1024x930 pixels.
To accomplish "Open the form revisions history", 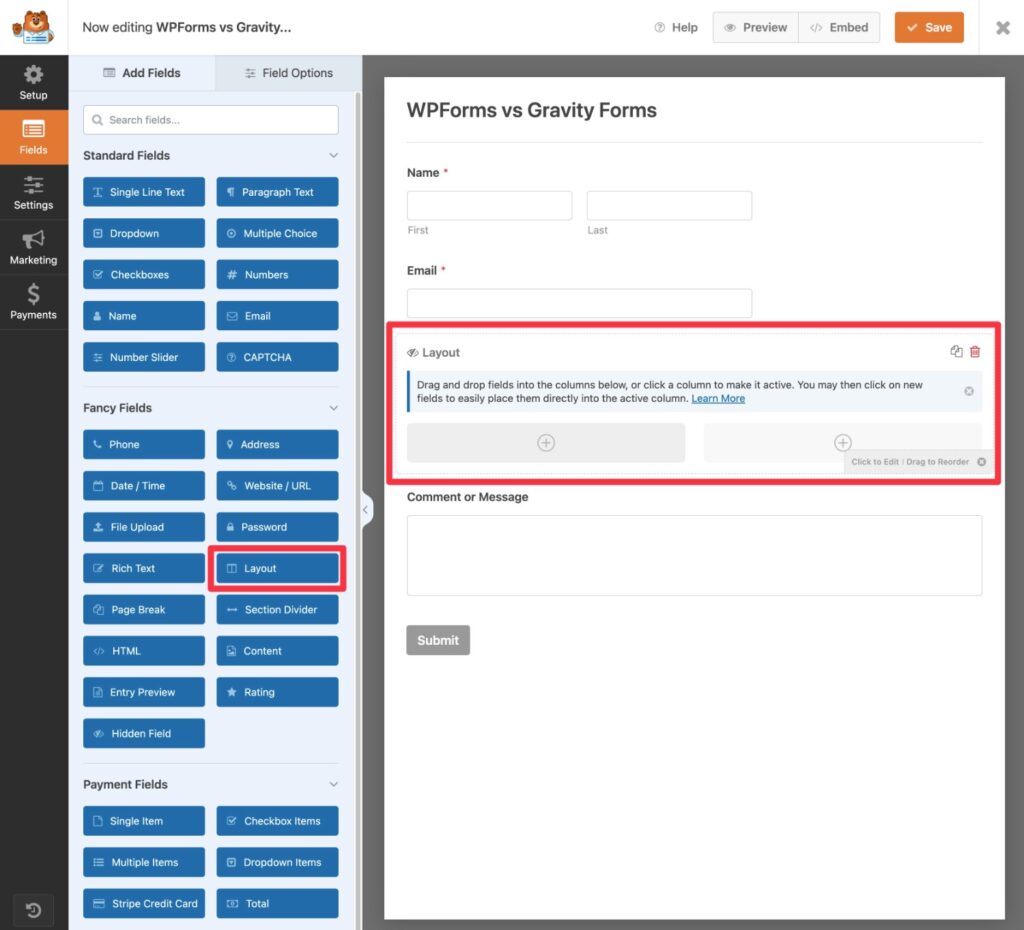I will click(x=34, y=910).
